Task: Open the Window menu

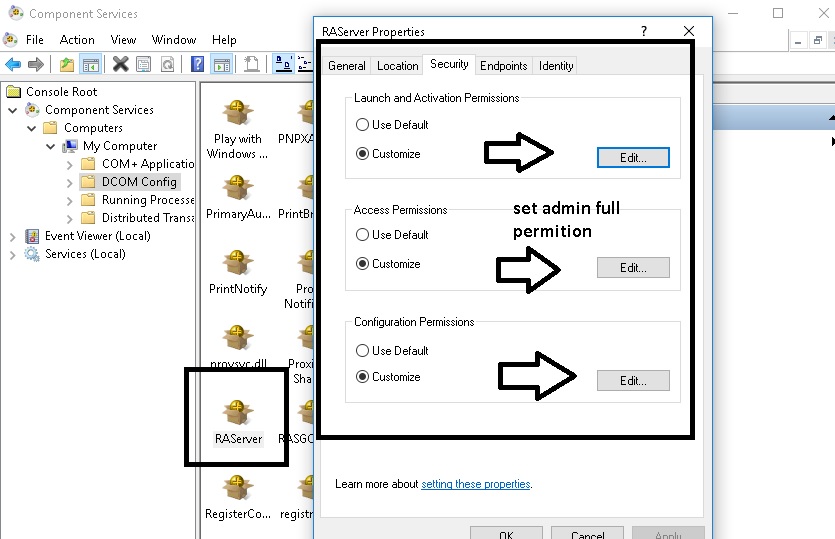Action: click(x=174, y=40)
